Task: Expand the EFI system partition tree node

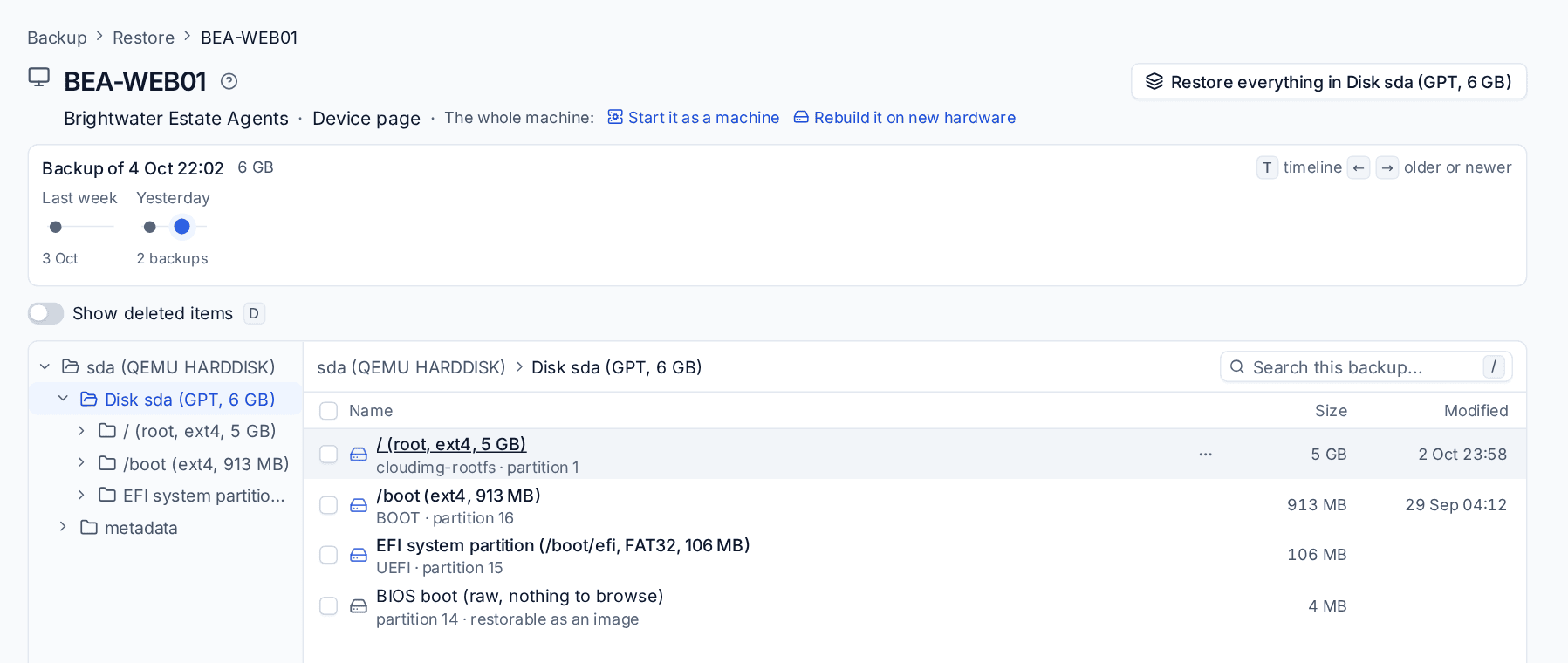Action: [x=81, y=496]
